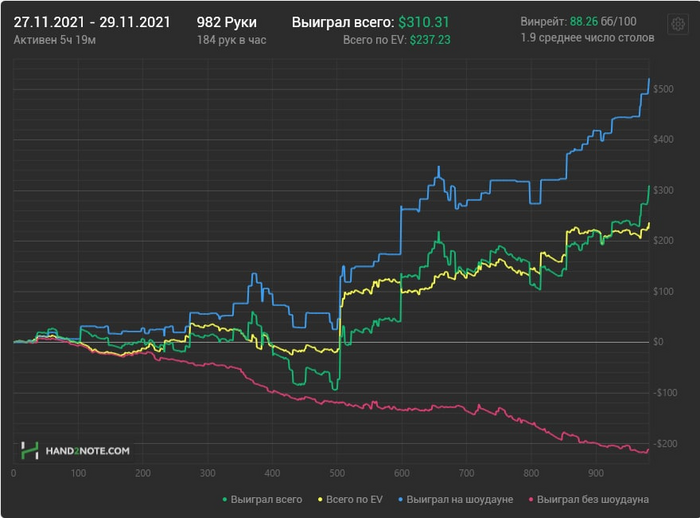Screen dimensions: 700x518
Task: Click the EV total value '$237.23'
Action: (430, 40)
